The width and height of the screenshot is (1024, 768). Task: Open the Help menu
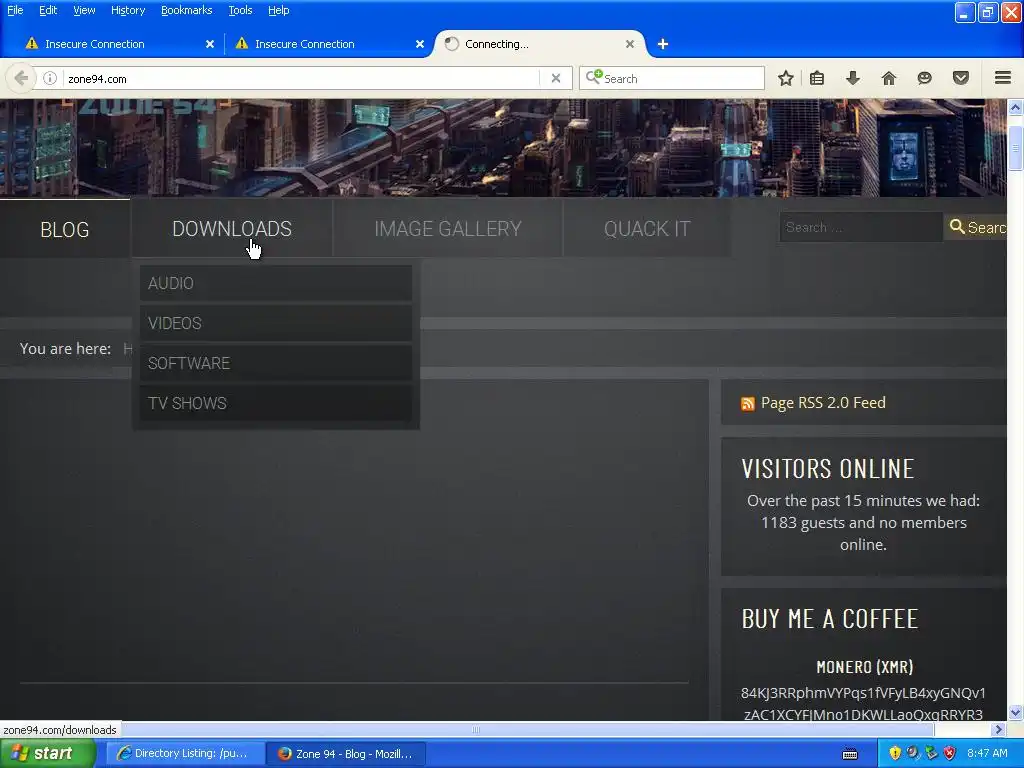[x=278, y=10]
